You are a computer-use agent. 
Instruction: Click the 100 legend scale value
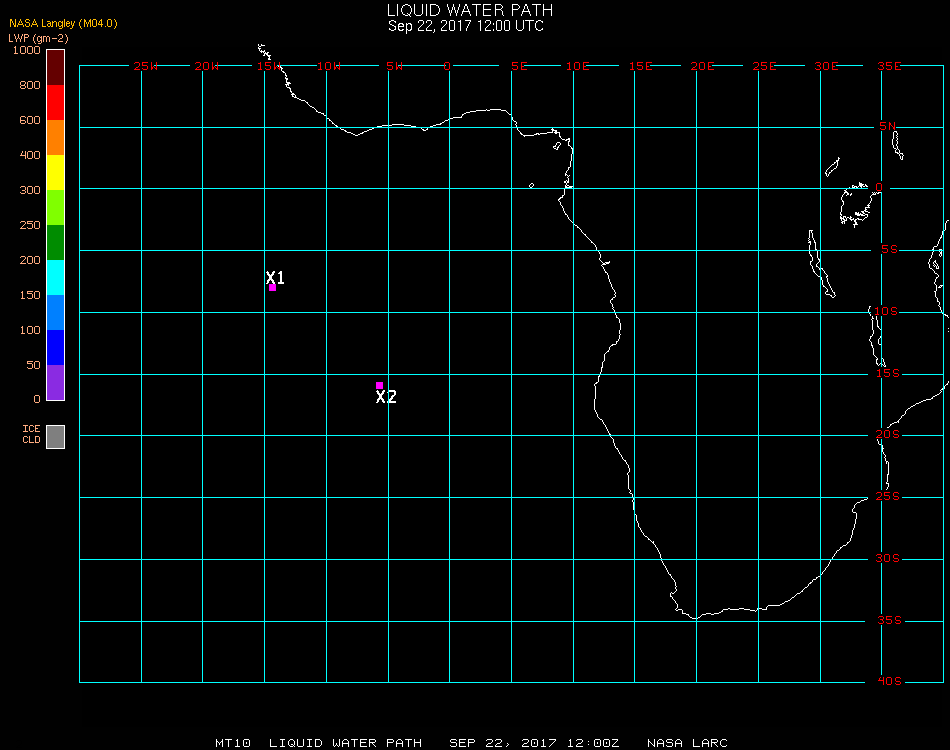pos(30,330)
